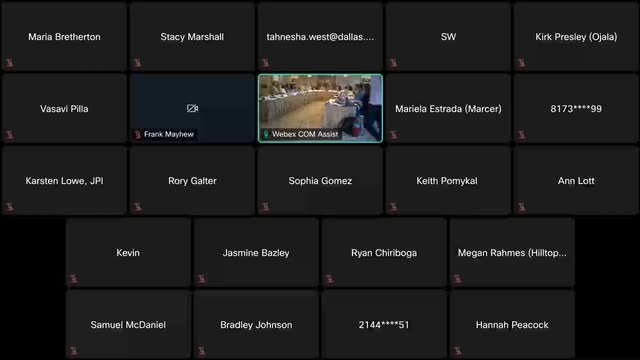Click the muted mic icon on Ann Lott's tile
The image size is (640, 360).
tap(521, 207)
